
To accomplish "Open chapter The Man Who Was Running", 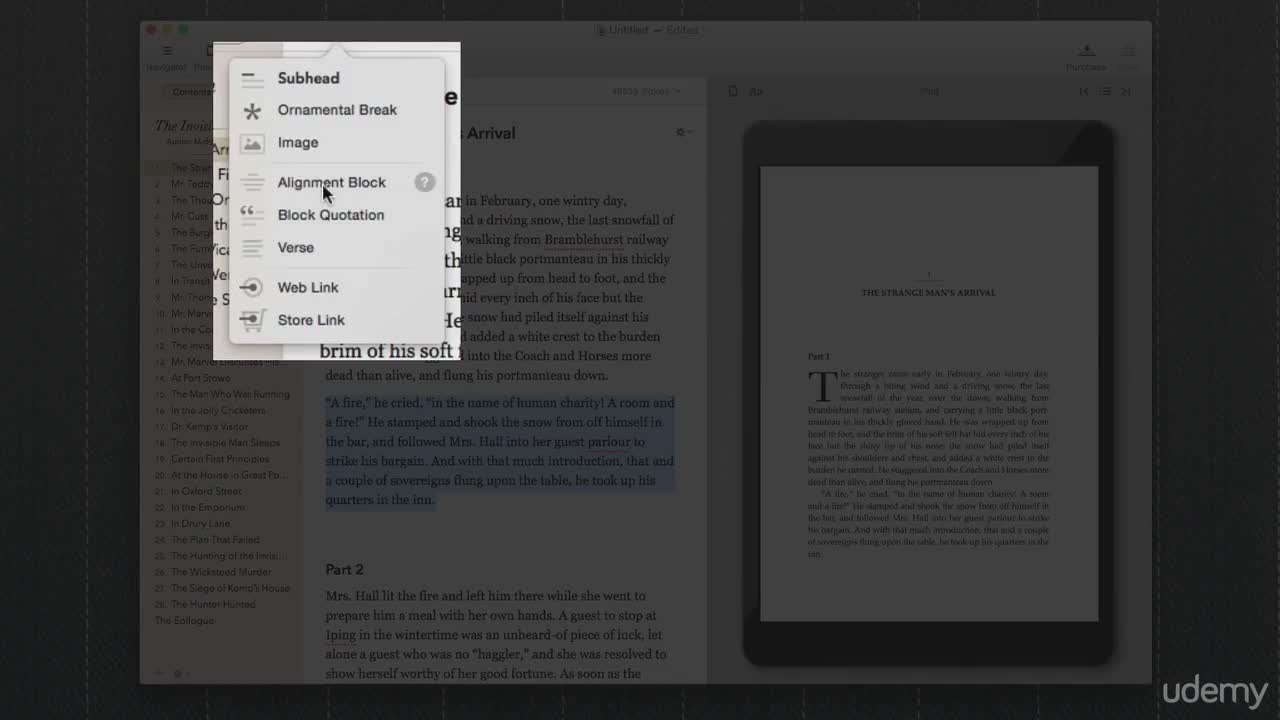I will pos(230,394).
